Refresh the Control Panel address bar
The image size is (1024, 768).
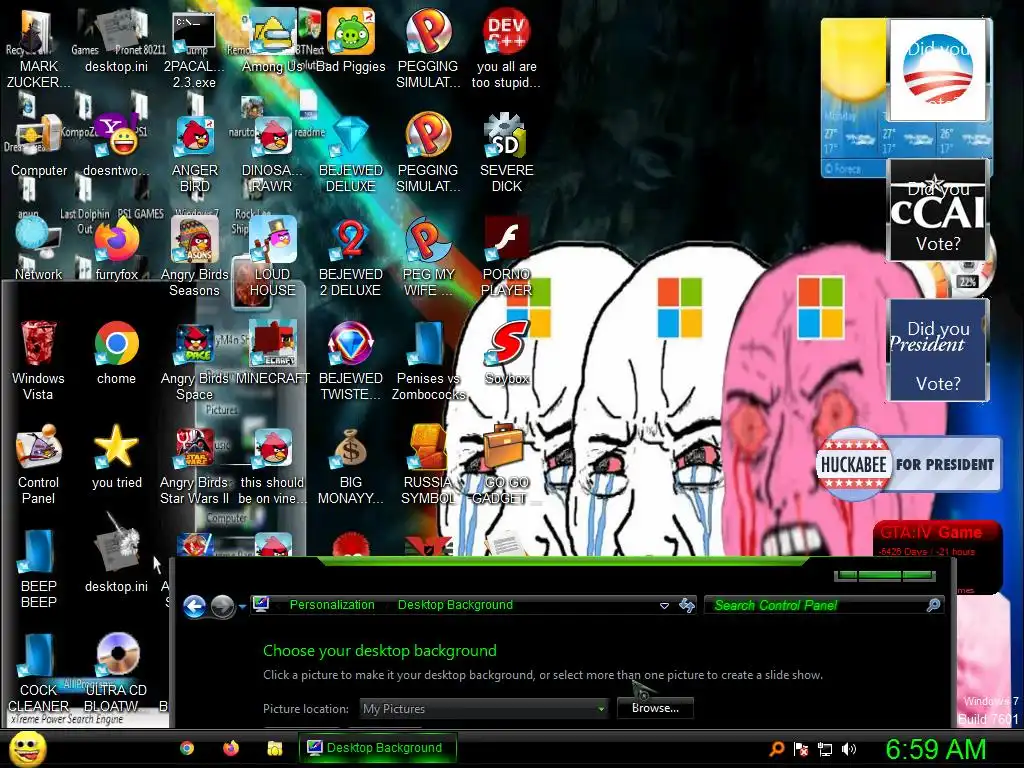click(x=686, y=605)
